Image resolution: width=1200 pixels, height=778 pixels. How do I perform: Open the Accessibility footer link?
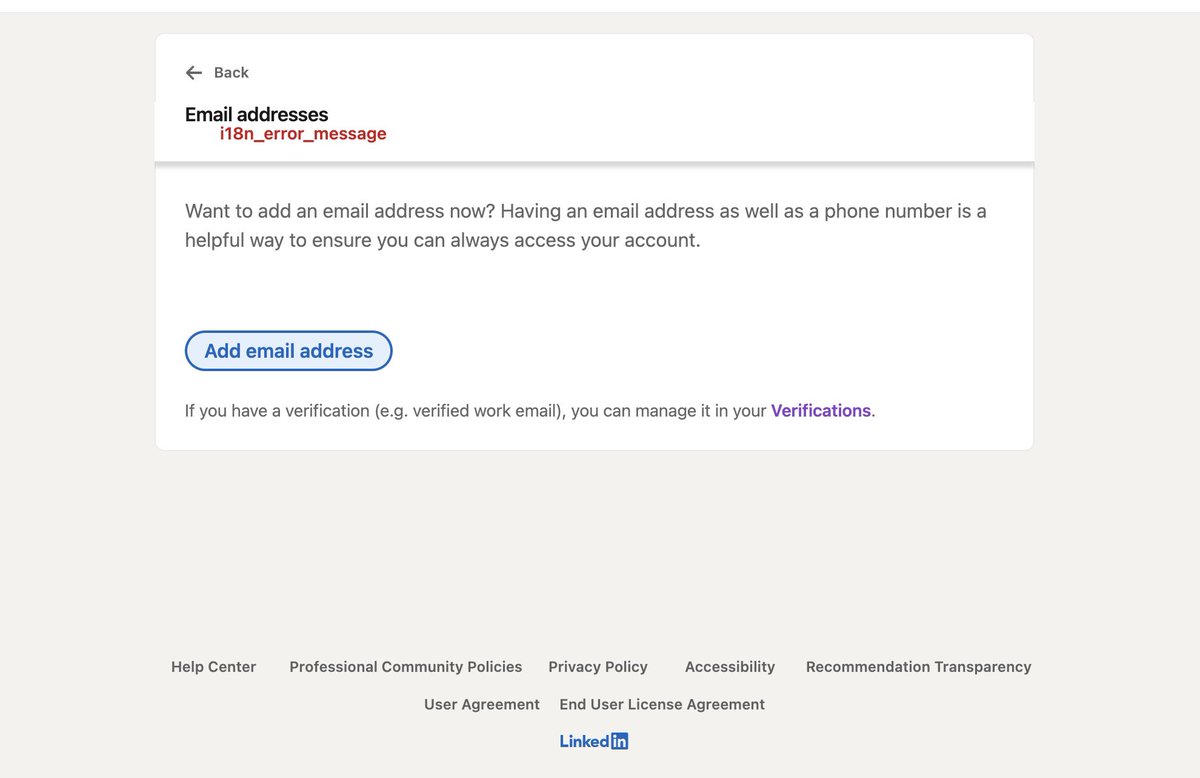[x=730, y=667]
